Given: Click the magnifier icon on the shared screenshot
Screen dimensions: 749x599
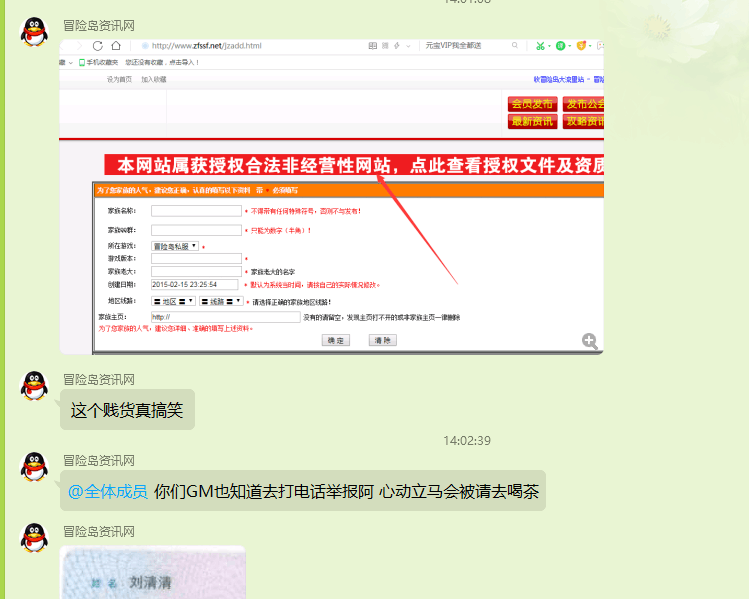Looking at the screenshot, I should coord(589,341).
